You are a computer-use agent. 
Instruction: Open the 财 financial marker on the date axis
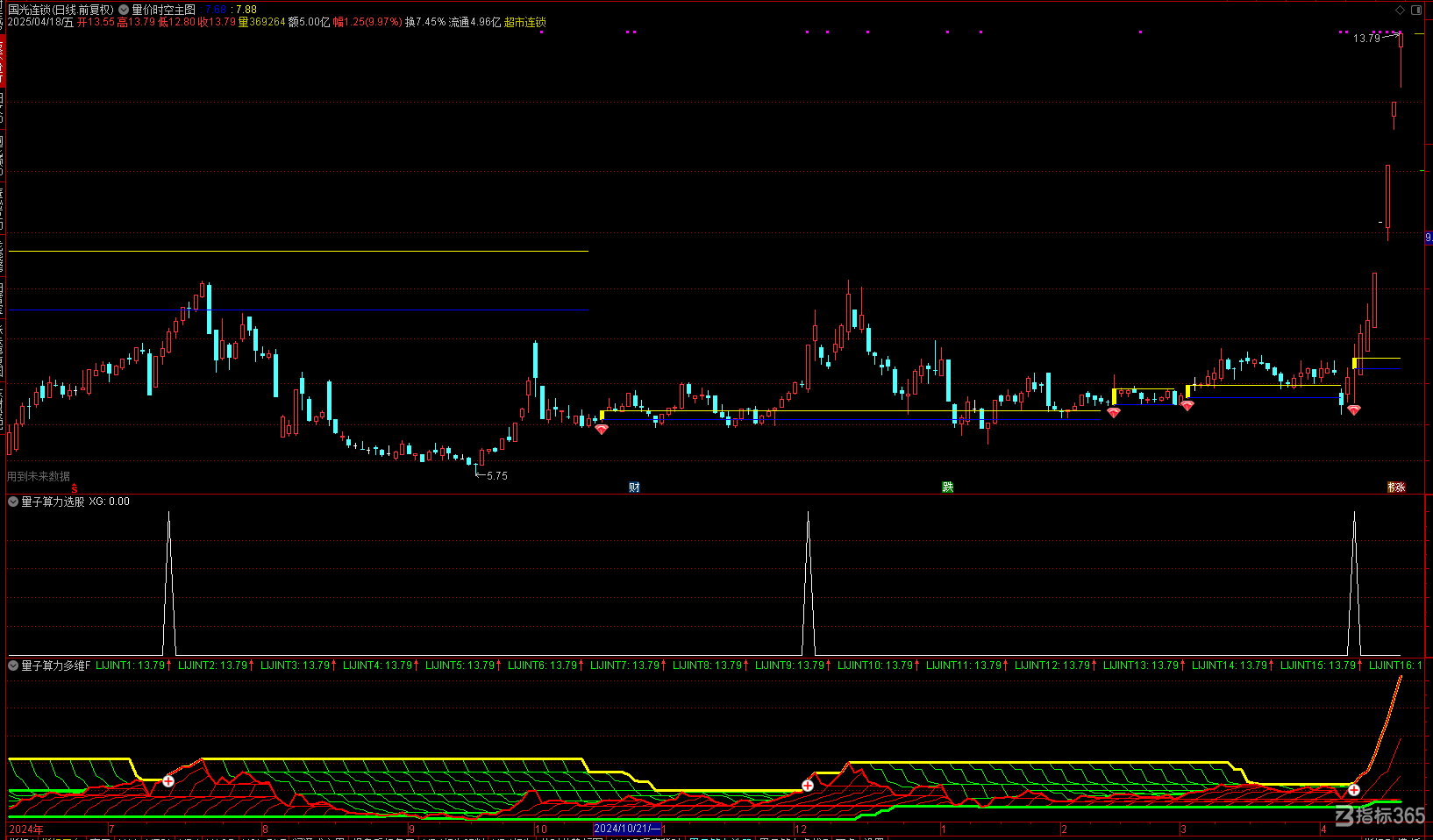coord(634,487)
